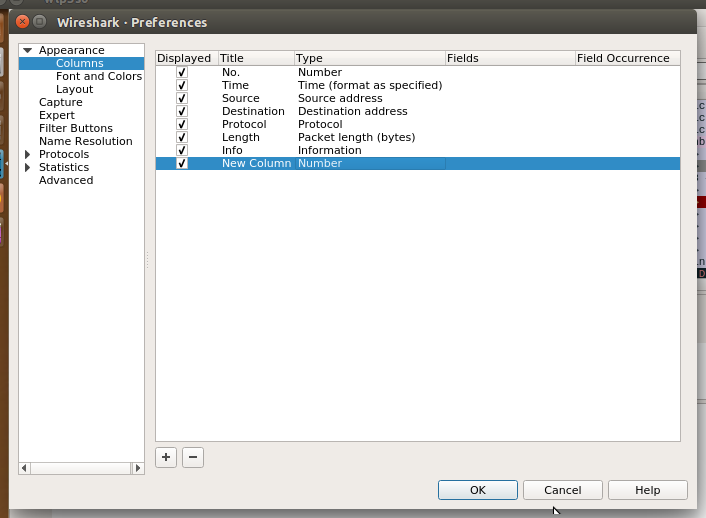Click the Type column header

[370, 58]
